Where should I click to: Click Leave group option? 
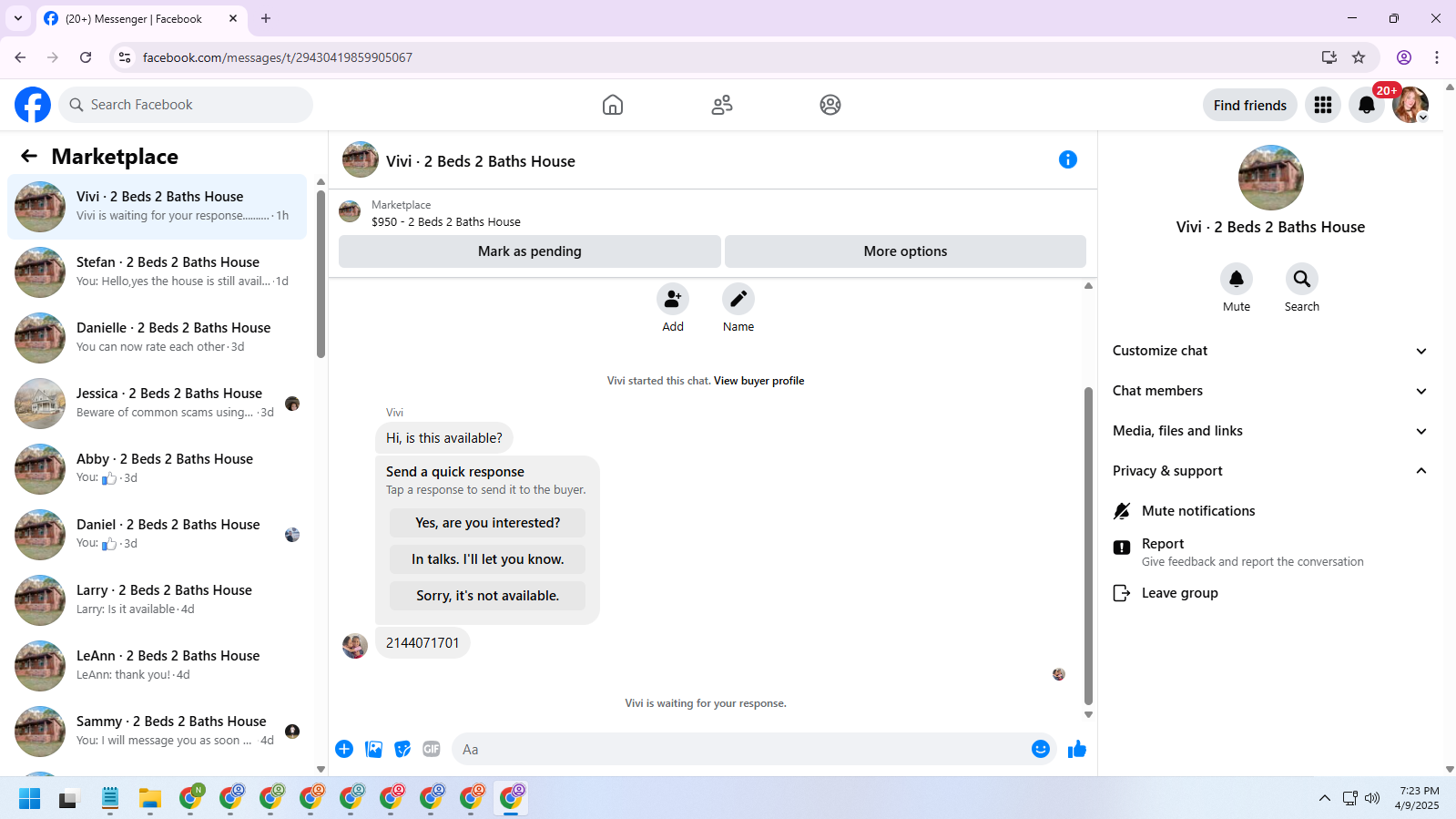click(x=1270, y=593)
